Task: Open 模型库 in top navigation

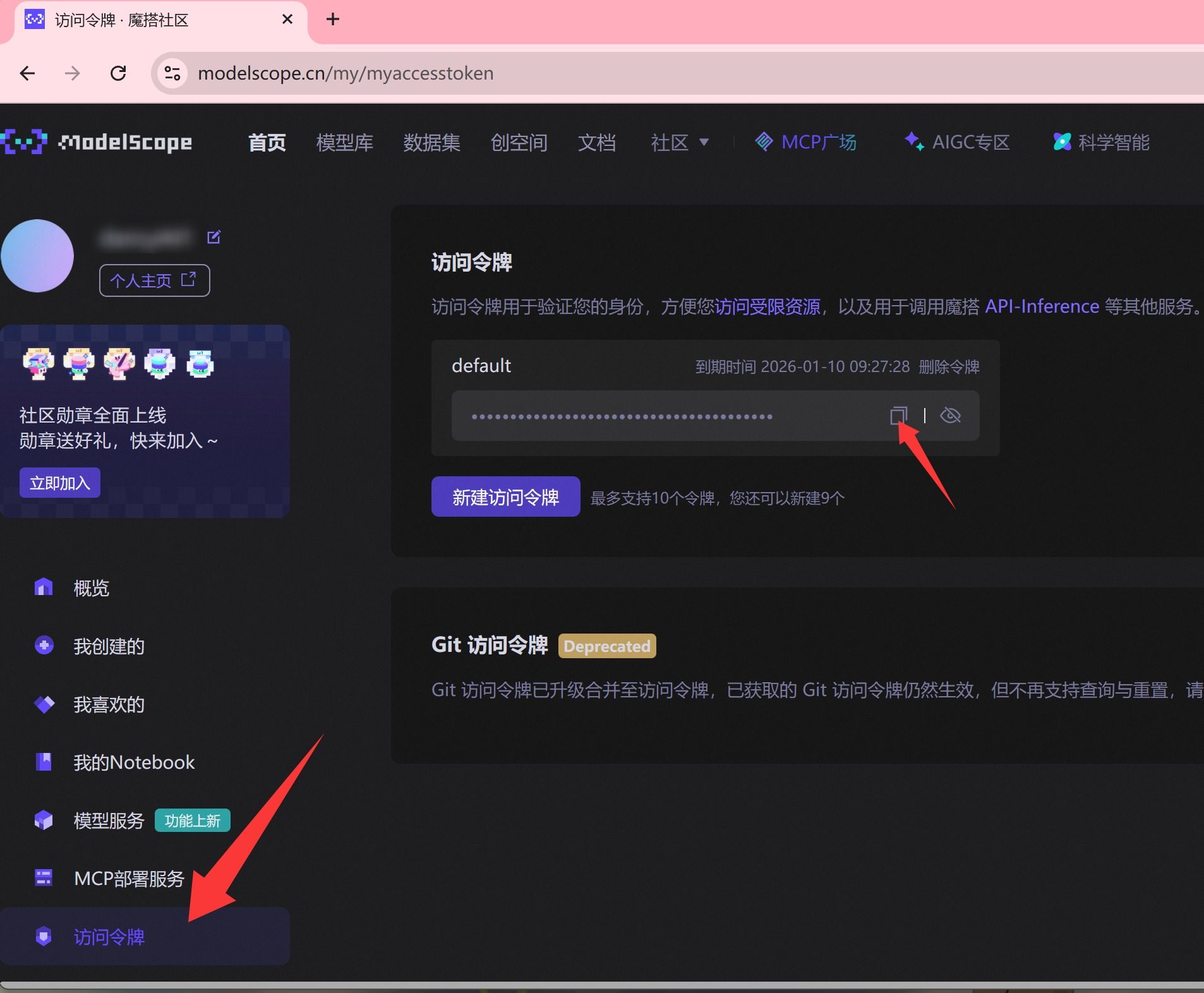Action: 344,142
